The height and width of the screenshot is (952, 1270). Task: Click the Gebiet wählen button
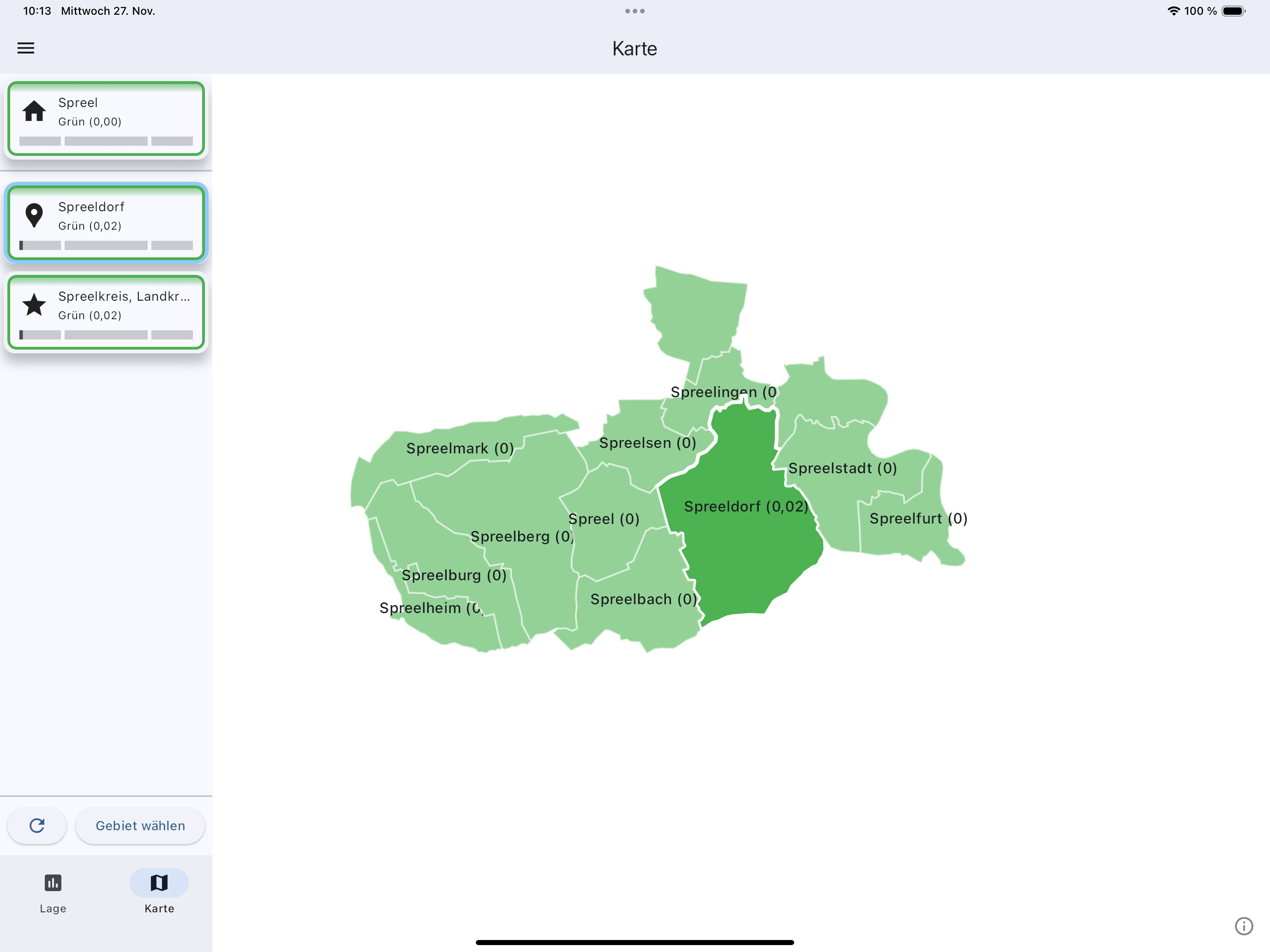point(140,825)
